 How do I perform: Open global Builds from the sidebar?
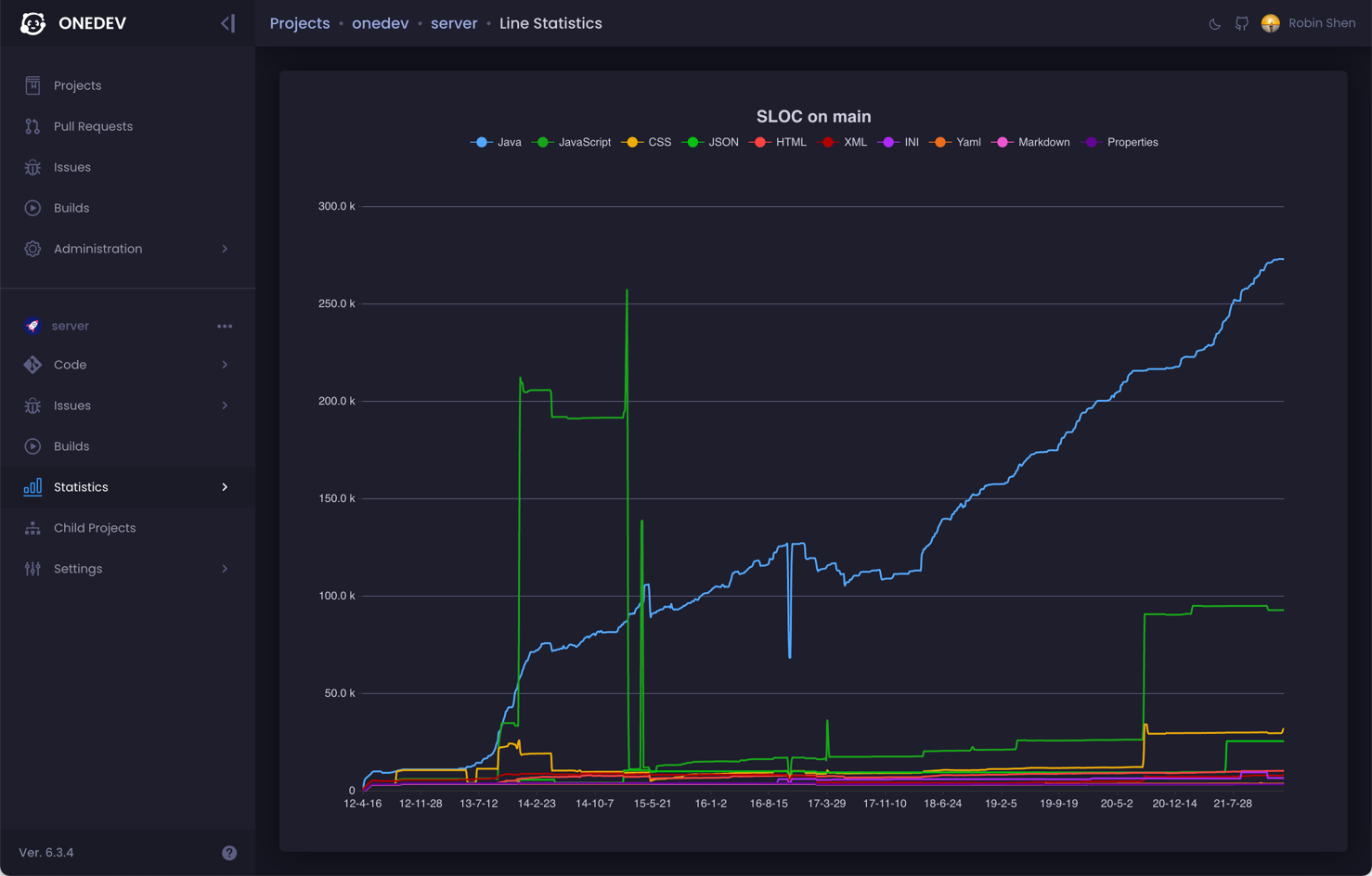coord(71,208)
